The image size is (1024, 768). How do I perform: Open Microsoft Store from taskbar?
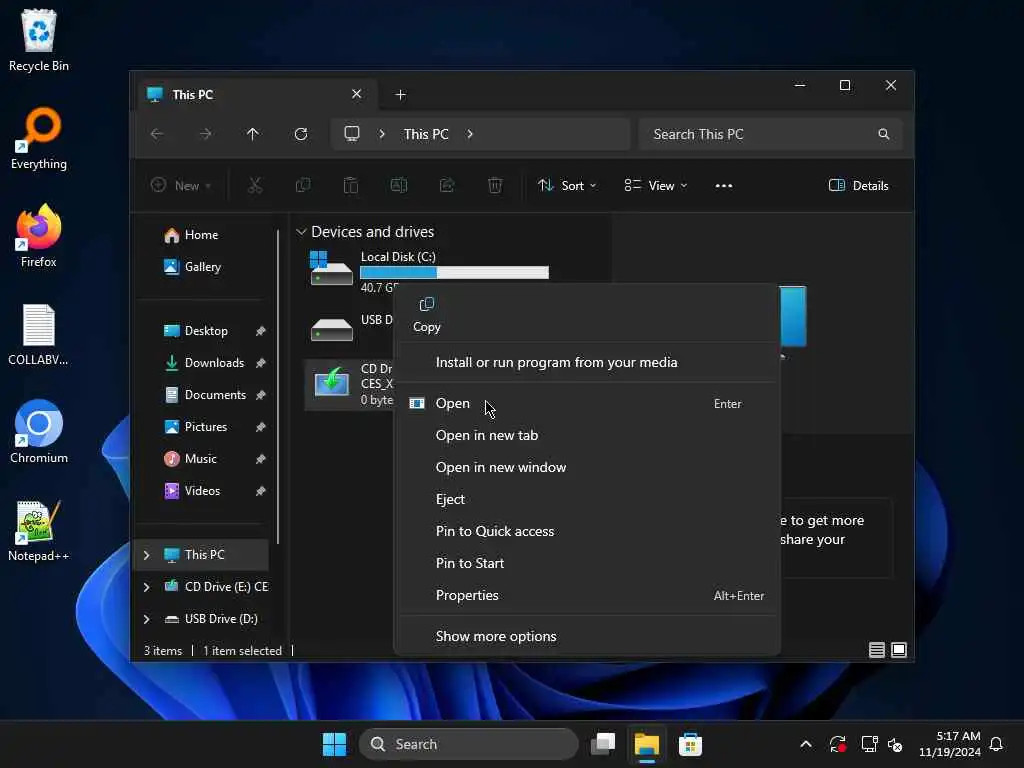690,744
